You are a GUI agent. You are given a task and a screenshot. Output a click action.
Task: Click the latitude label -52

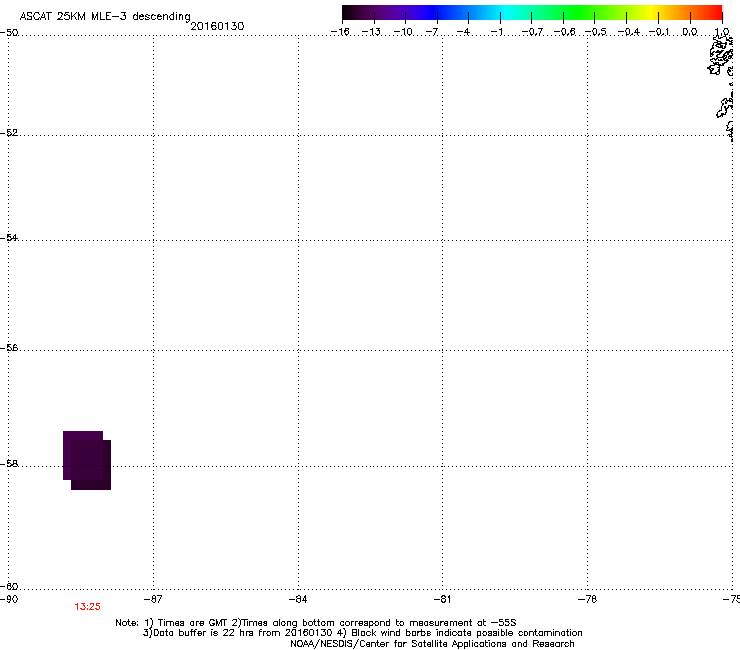[x=9, y=133]
